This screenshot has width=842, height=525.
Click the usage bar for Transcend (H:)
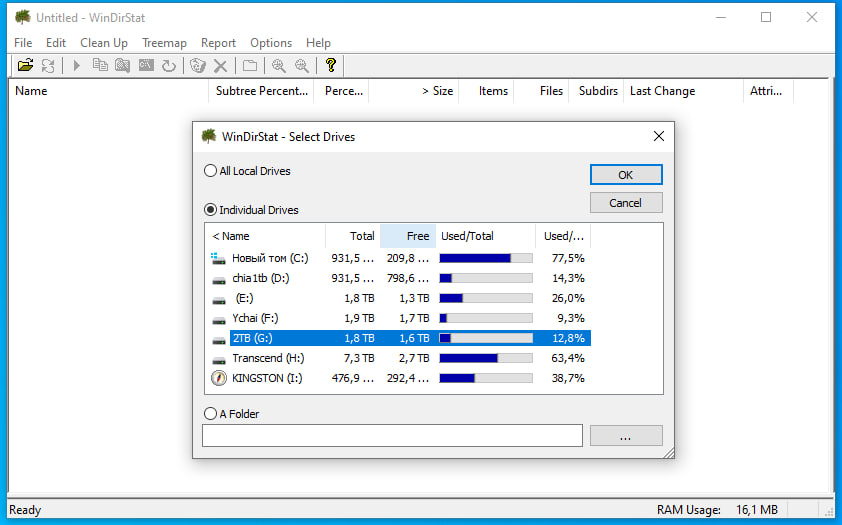[486, 358]
